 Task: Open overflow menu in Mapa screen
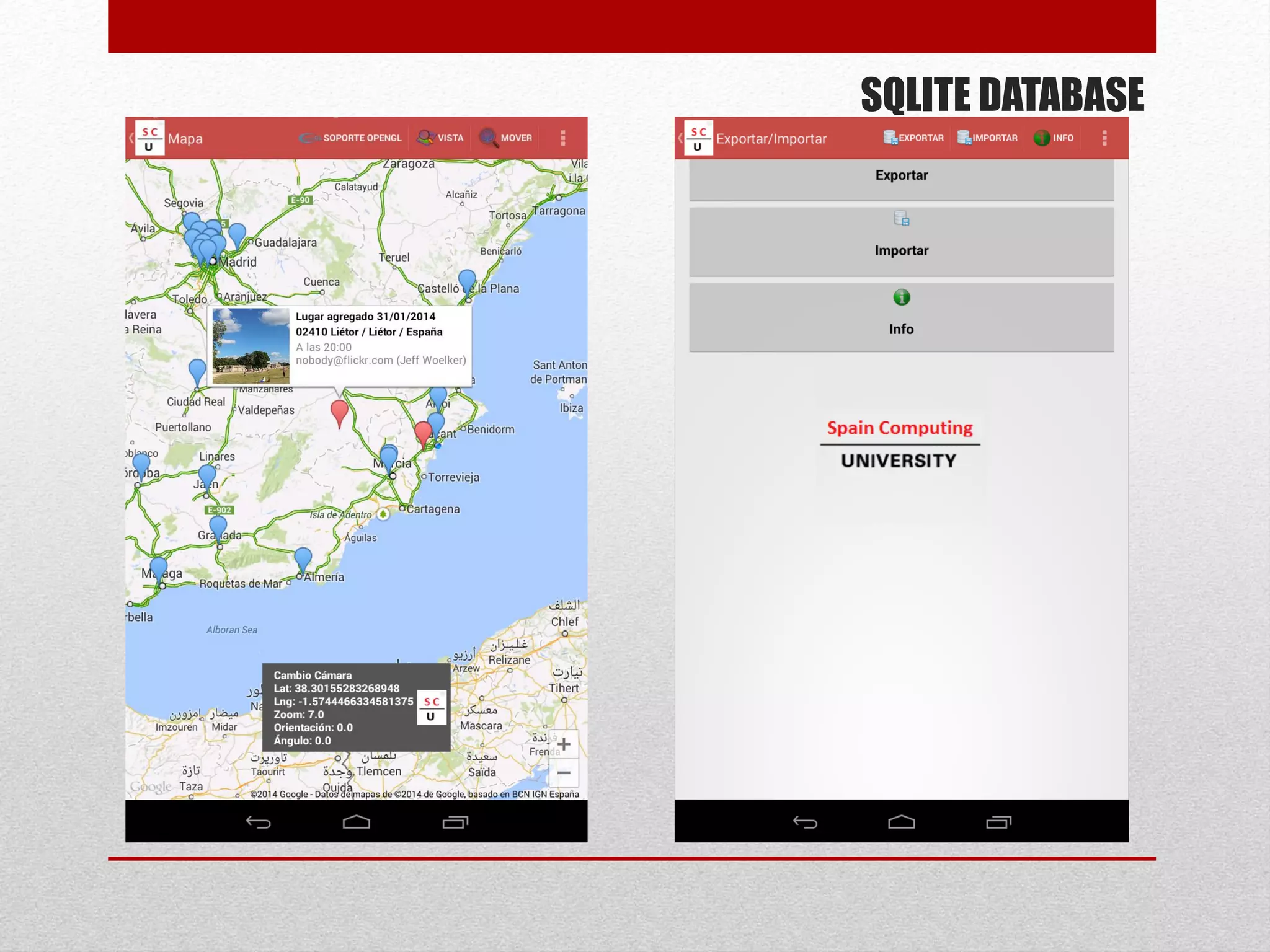click(x=563, y=138)
